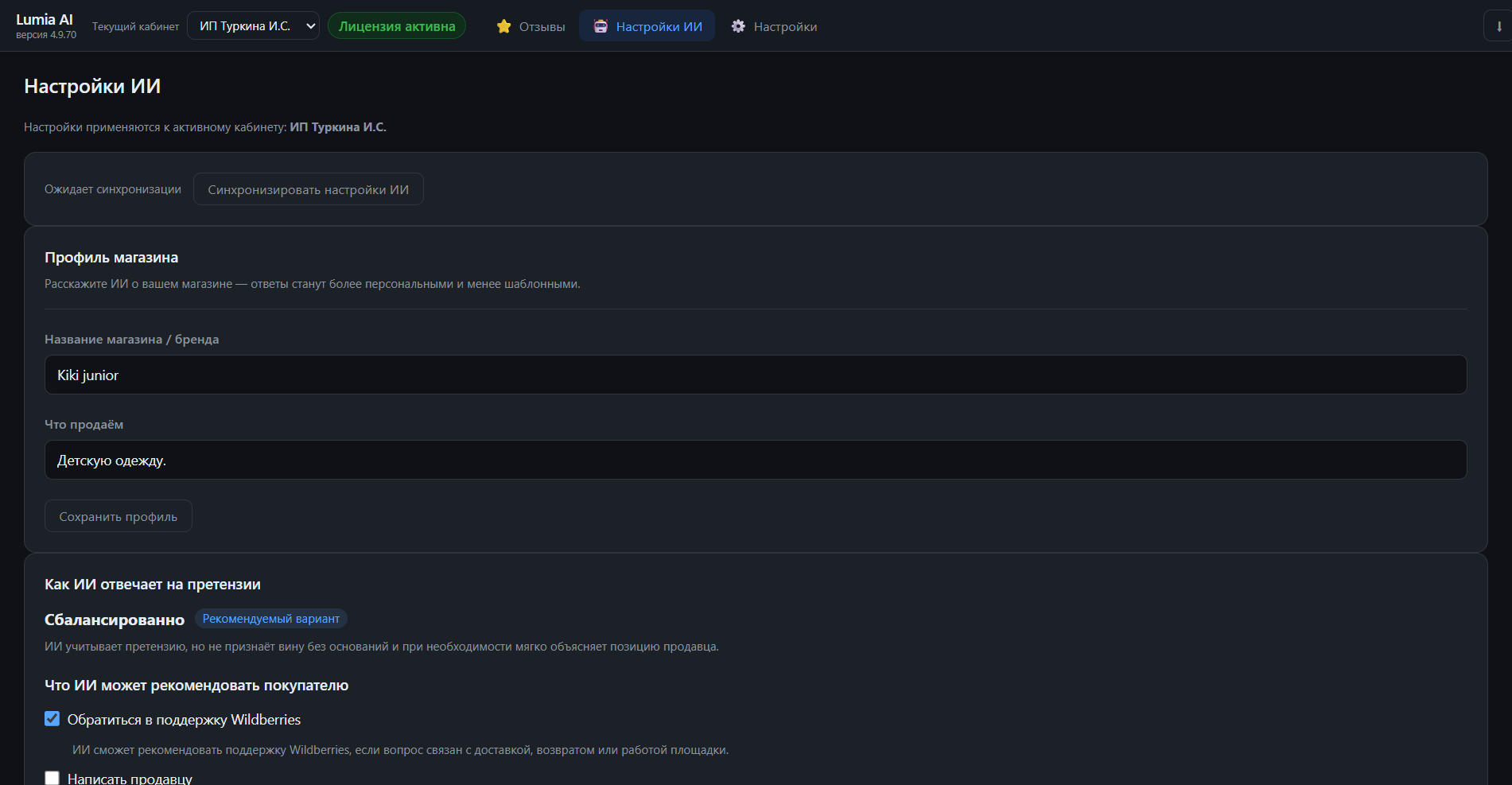Screen dimensions: 1512x785
Task: Go to the Настройки tab
Action: [774, 26]
